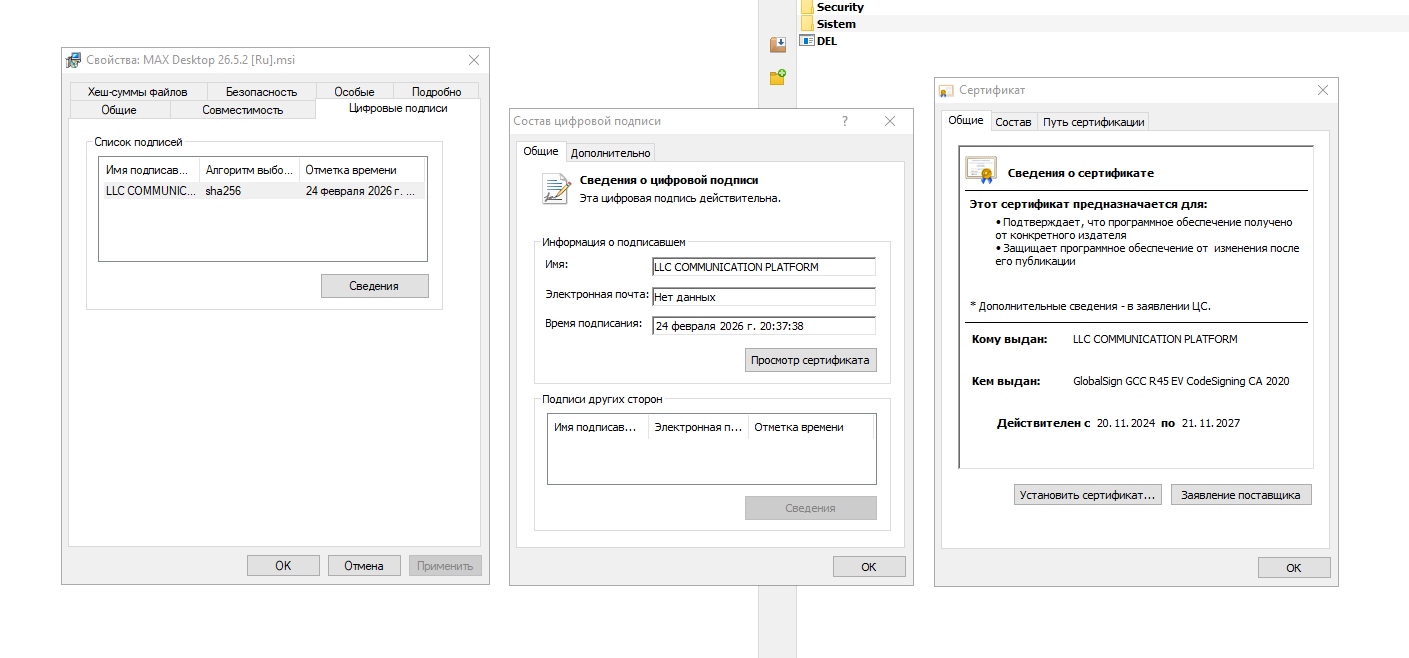1409x658 pixels.
Task: Click the Время подписания field
Action: 763,326
